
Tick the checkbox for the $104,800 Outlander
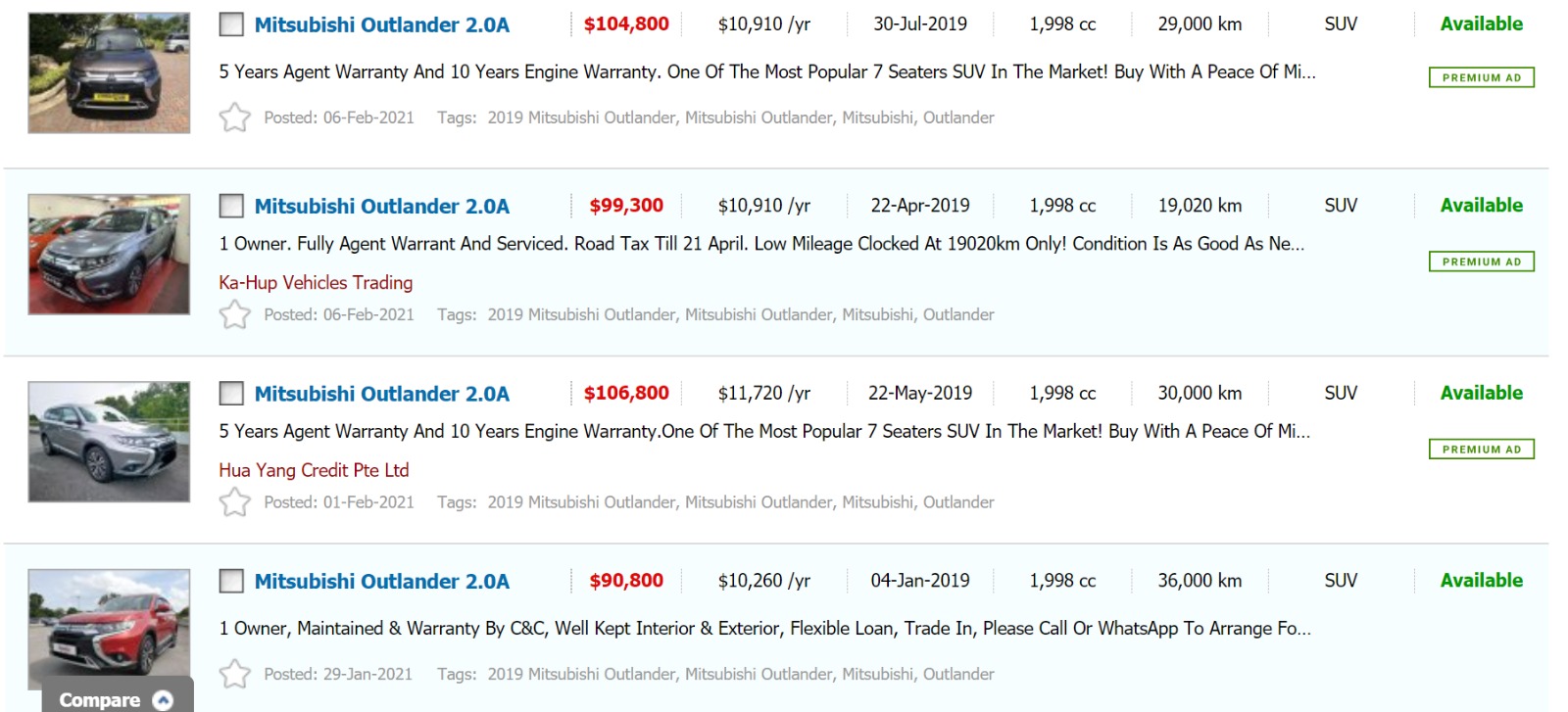pos(231,24)
